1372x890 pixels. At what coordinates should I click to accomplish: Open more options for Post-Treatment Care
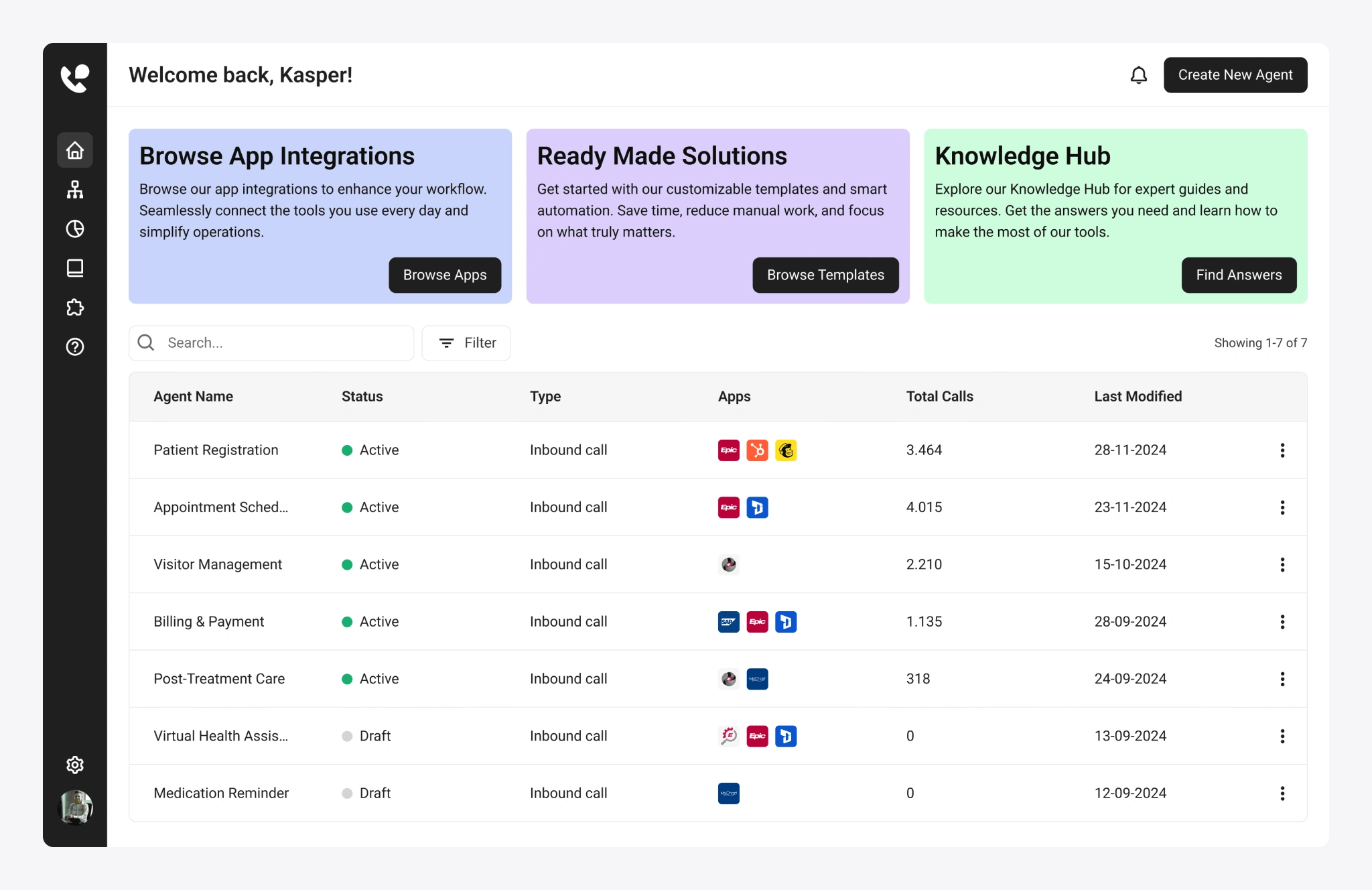pyautogui.click(x=1282, y=679)
